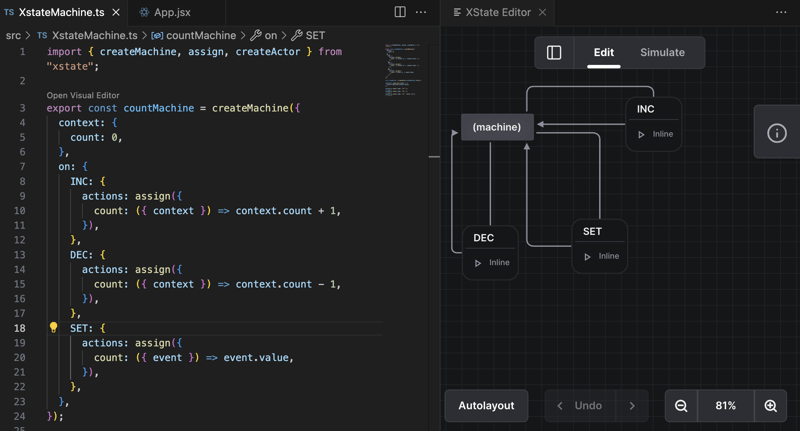The image size is (800, 431).
Task: Switch to Edit mode
Action: [x=604, y=53]
